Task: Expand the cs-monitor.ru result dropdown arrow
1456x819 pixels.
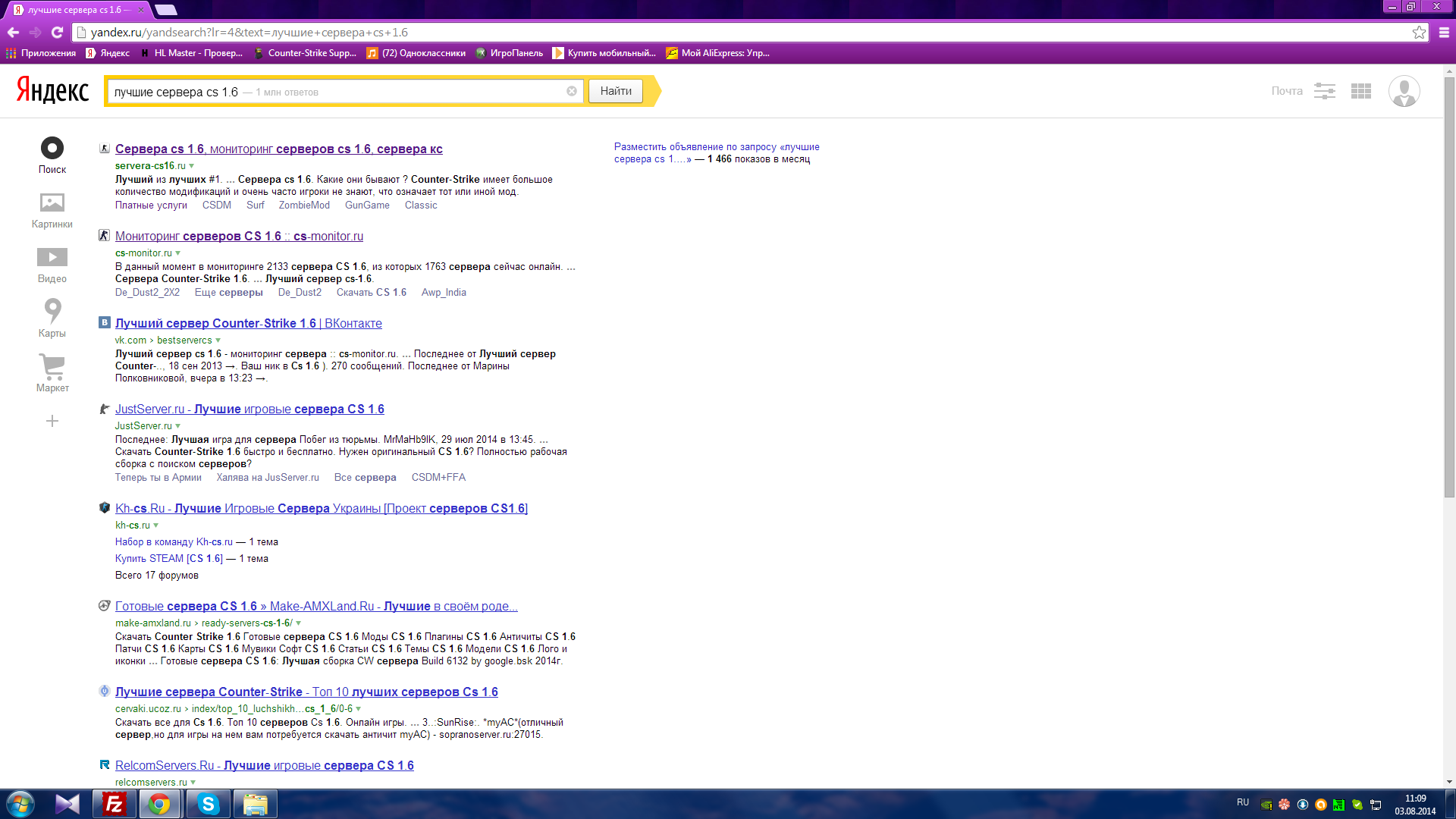Action: point(178,253)
